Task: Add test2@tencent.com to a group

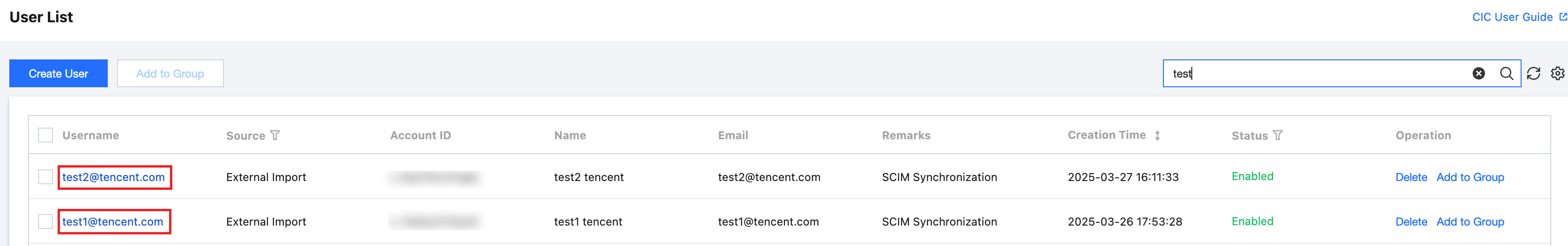Action: 1470,177
